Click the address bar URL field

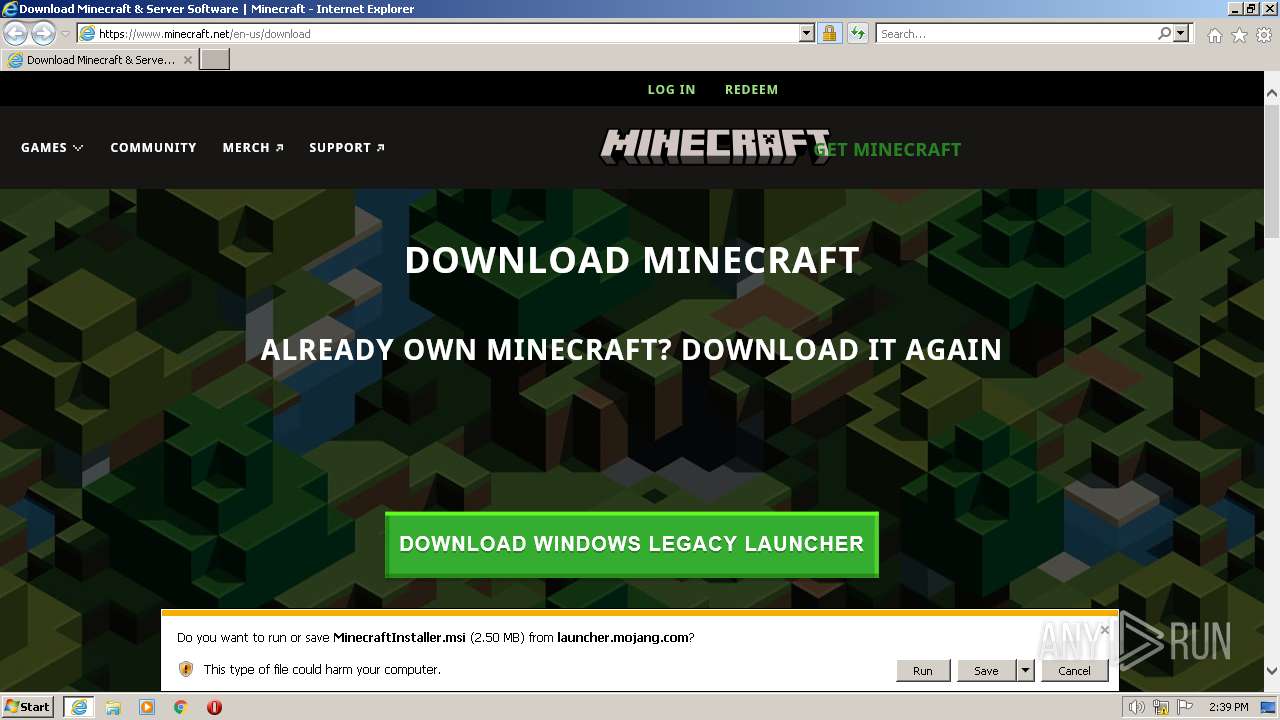(x=447, y=33)
